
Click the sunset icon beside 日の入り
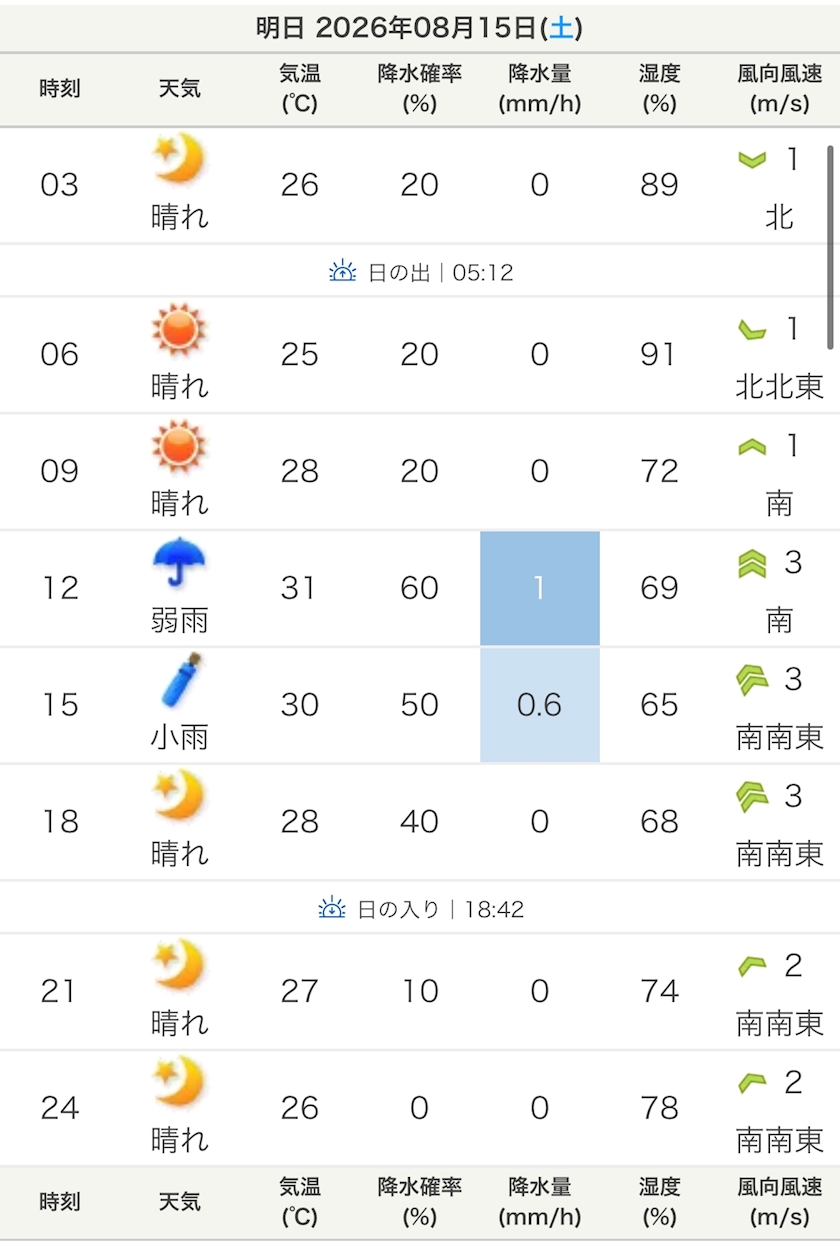(332, 908)
